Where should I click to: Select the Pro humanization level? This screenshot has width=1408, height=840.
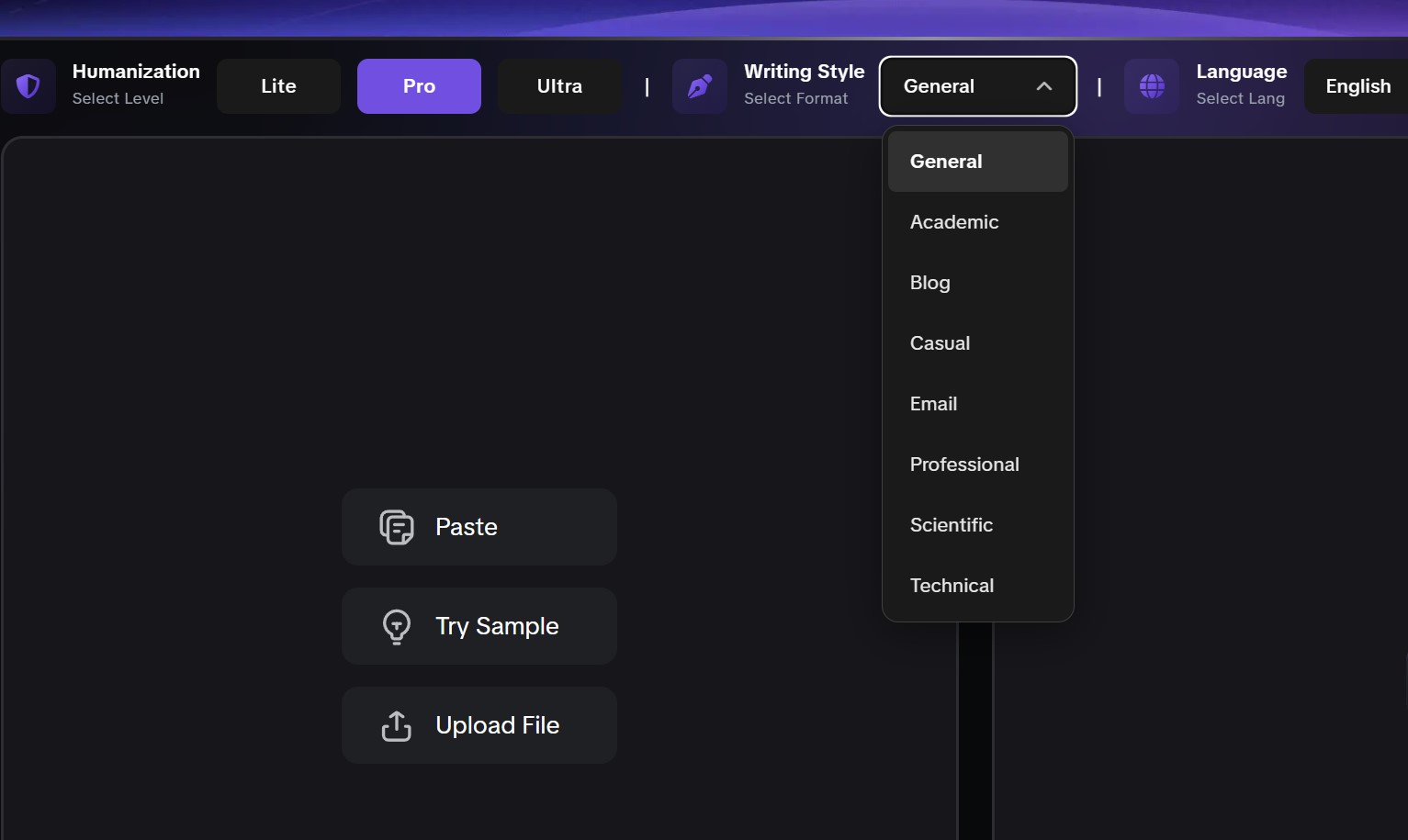pos(419,86)
